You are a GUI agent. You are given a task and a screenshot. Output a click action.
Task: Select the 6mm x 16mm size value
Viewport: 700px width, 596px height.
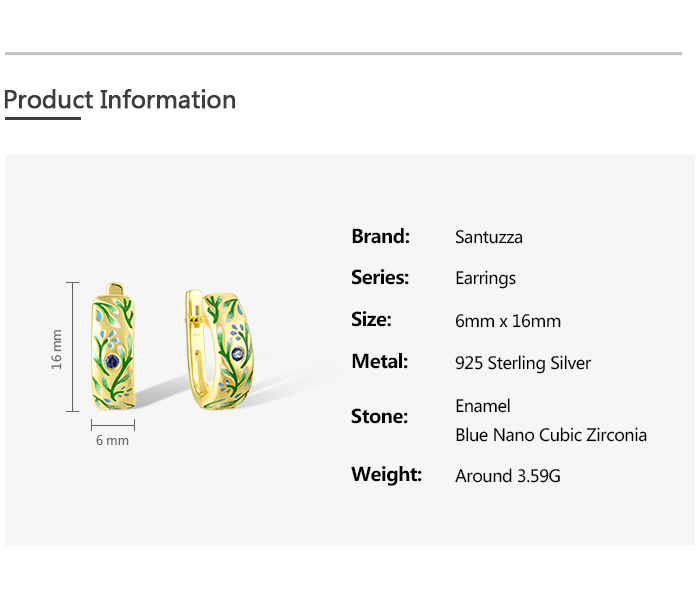(508, 321)
